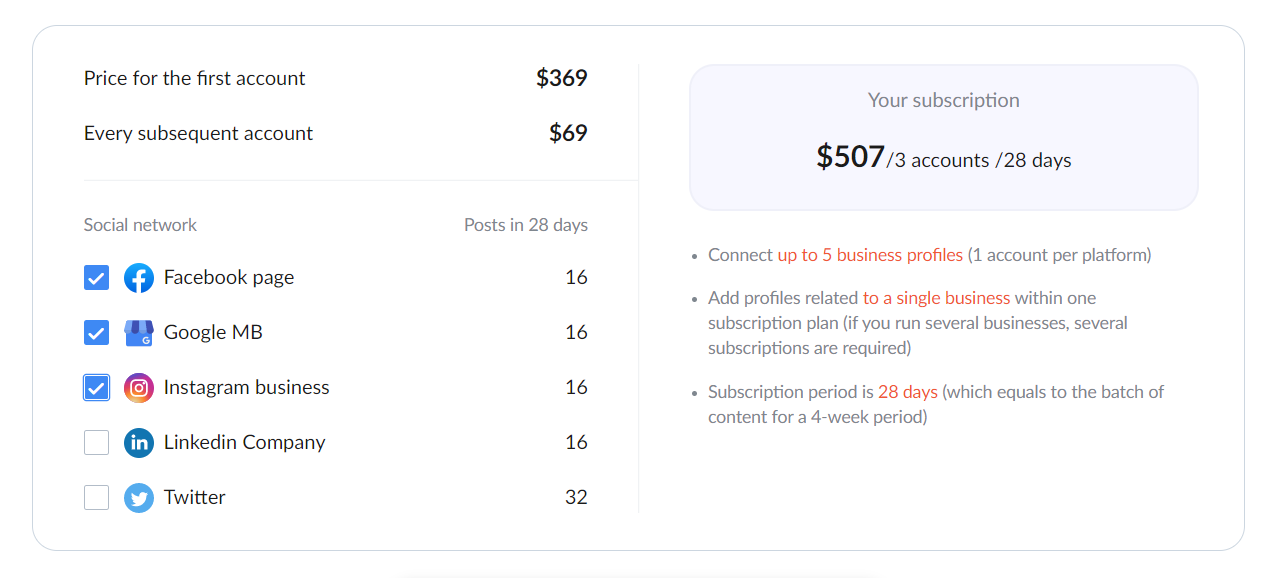
Task: Click the Twitter bird icon
Action: coord(139,498)
